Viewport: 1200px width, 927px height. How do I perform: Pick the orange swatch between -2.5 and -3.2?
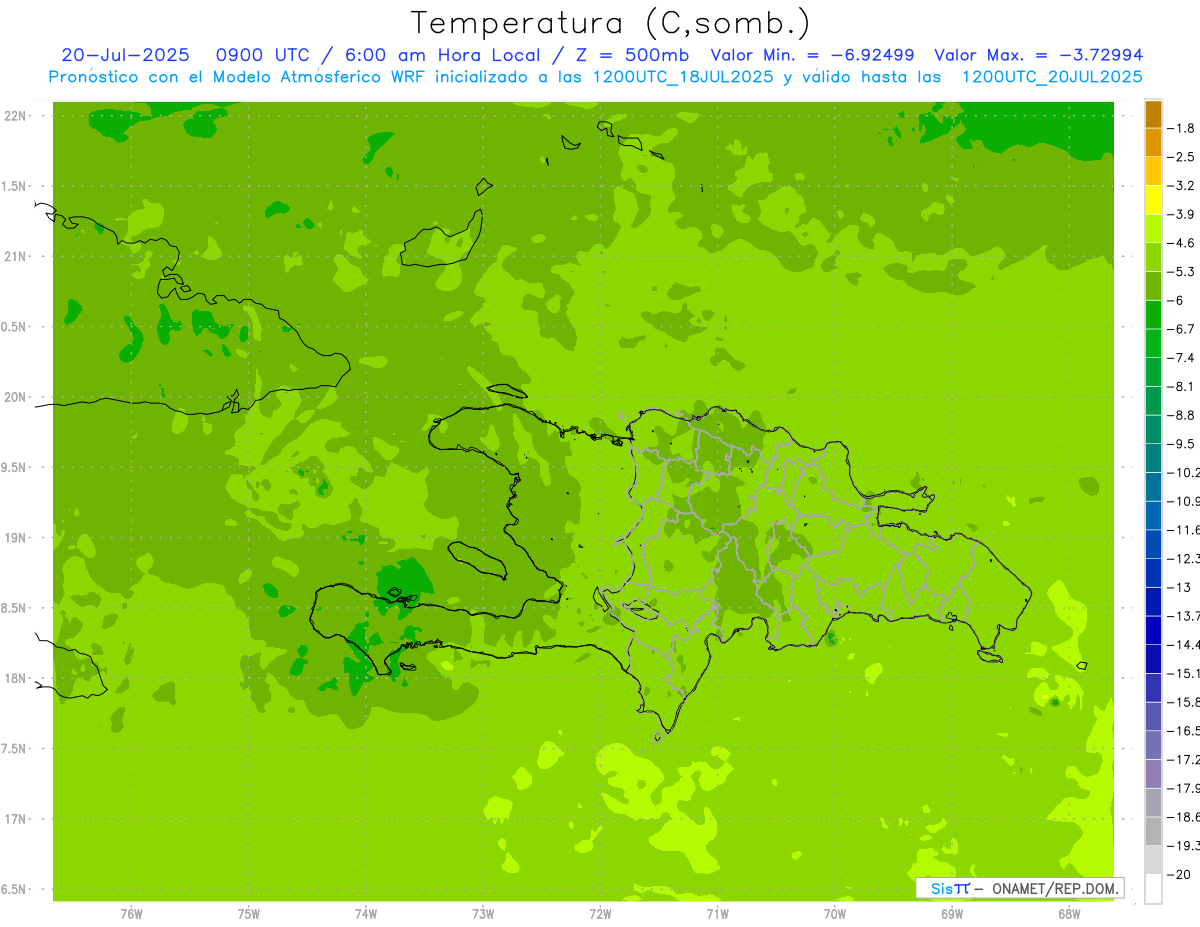coord(1153,171)
